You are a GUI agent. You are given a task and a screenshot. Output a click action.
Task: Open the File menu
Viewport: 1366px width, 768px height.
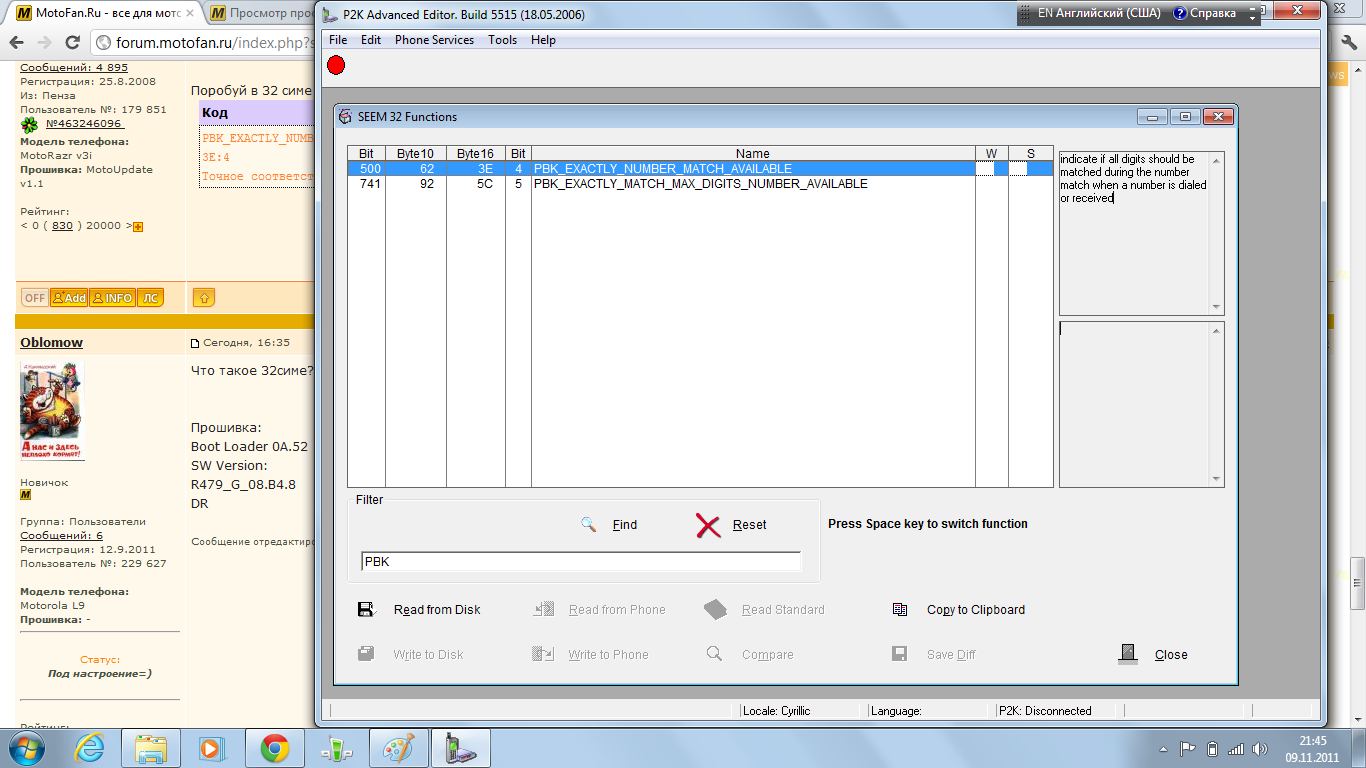coord(338,40)
